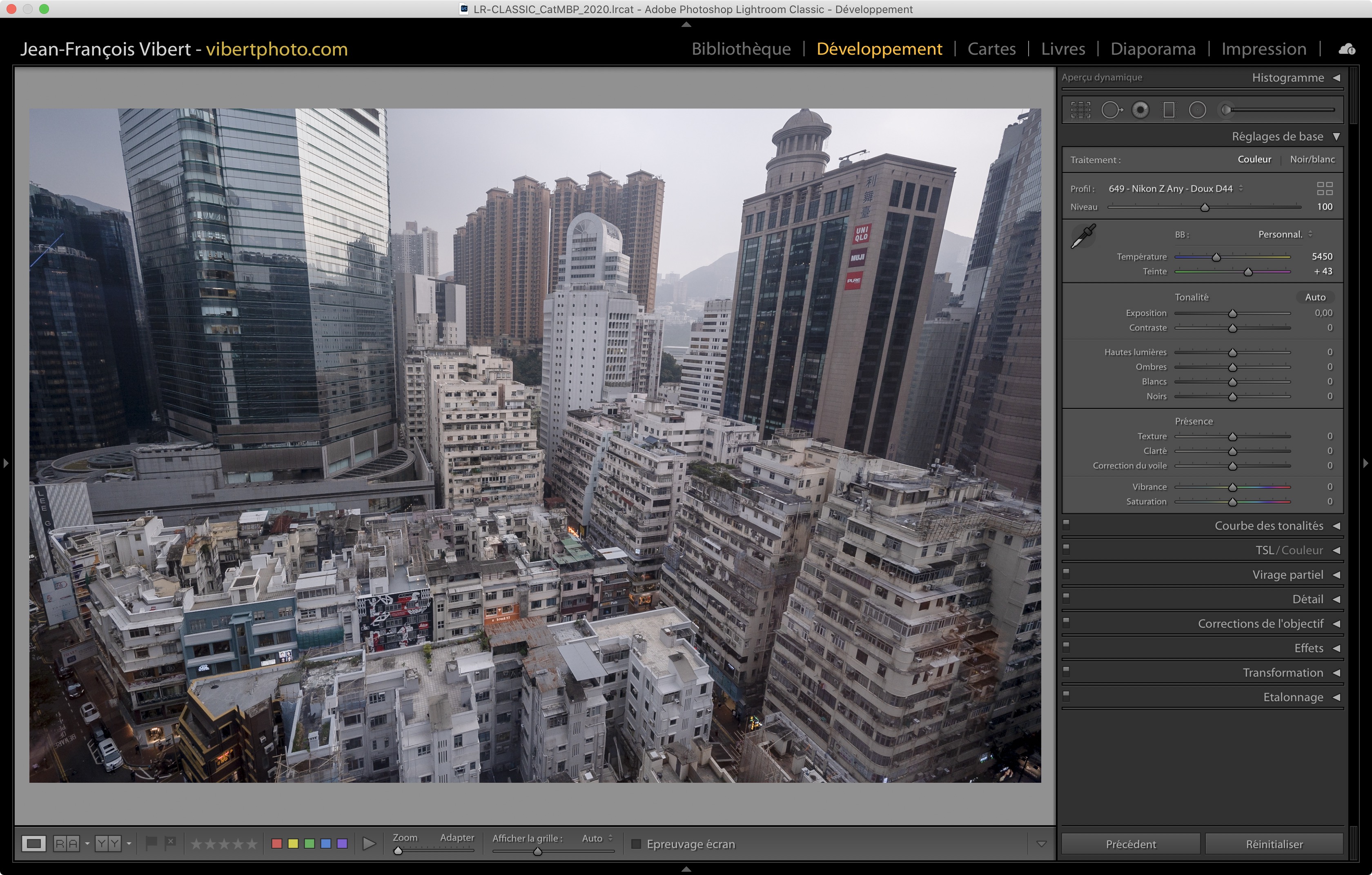Select the Crop overlay tool
Screen dimensions: 1372x875
[1080, 110]
